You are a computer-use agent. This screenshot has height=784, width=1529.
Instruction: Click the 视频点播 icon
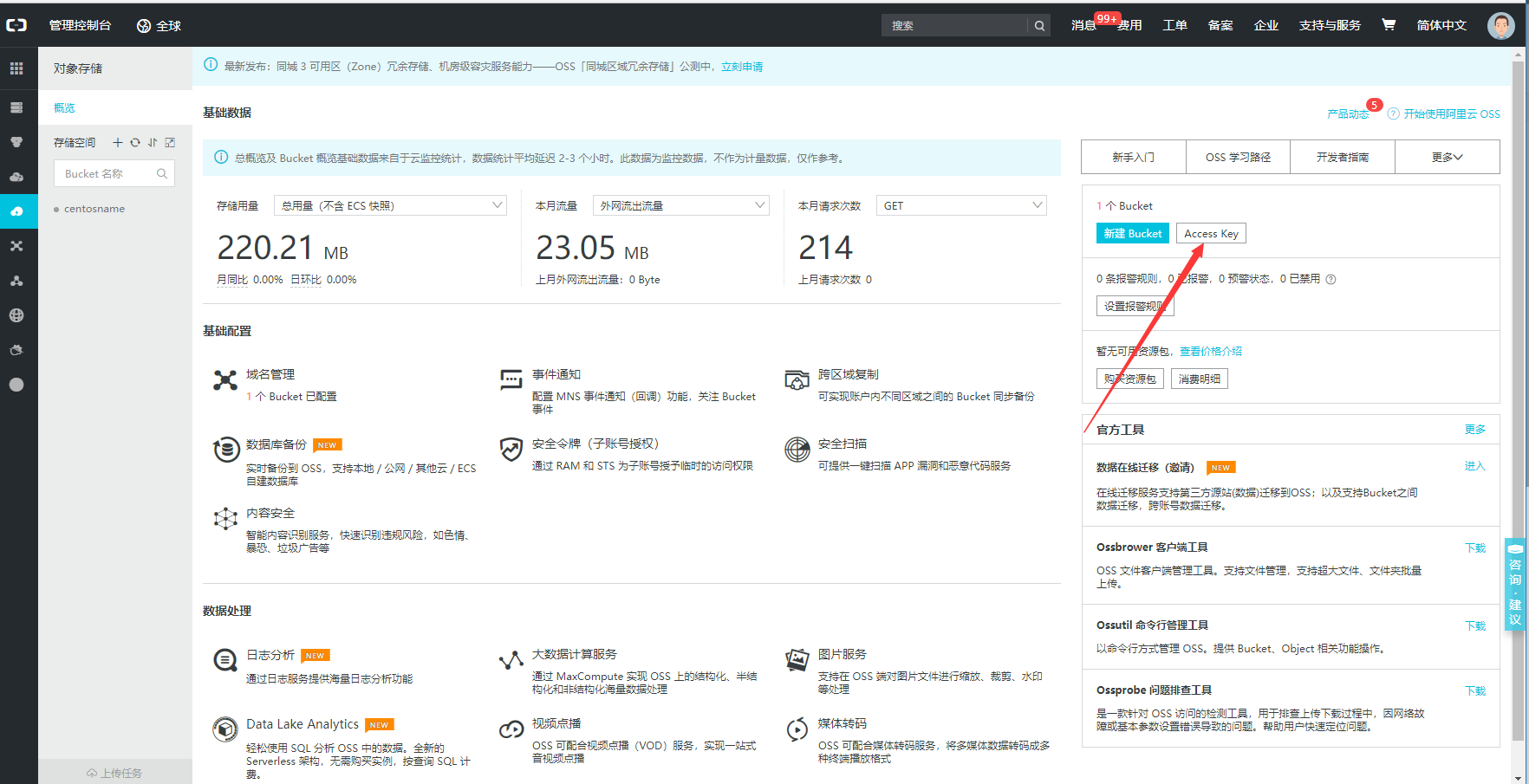pos(511,729)
